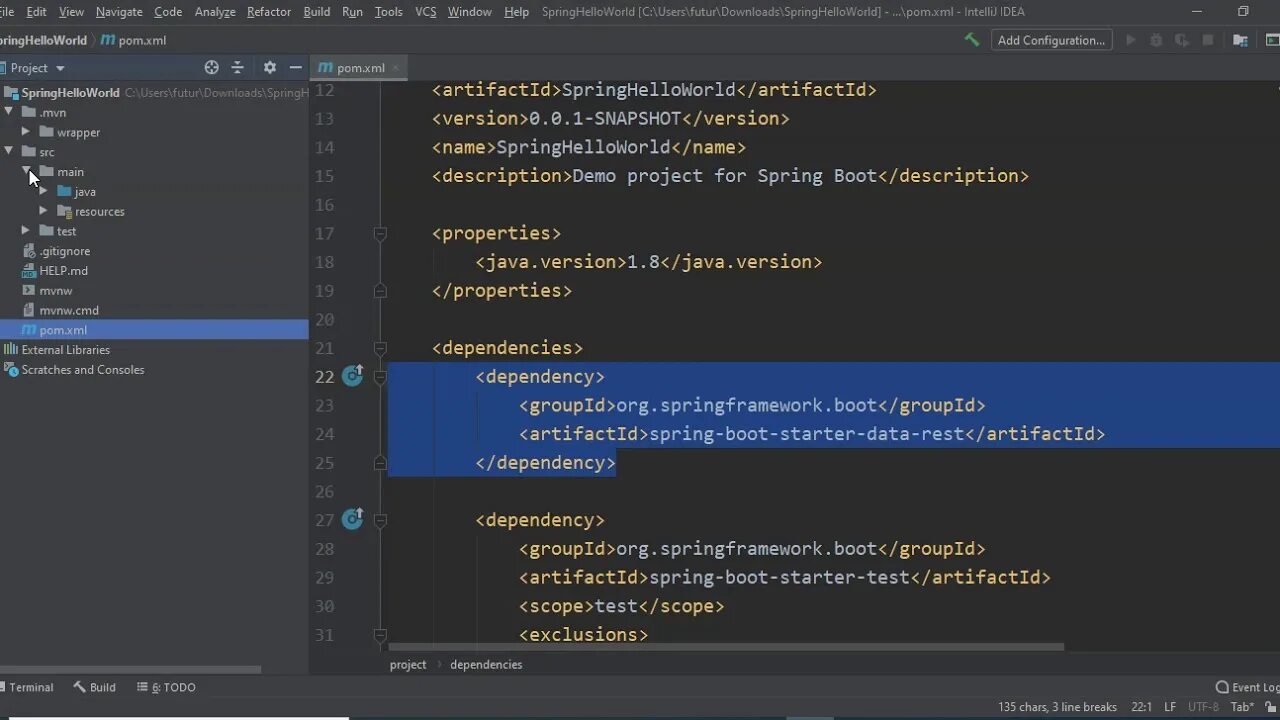1280x720 pixels.
Task: Click Tab* indent setting in status bar
Action: [1242, 707]
